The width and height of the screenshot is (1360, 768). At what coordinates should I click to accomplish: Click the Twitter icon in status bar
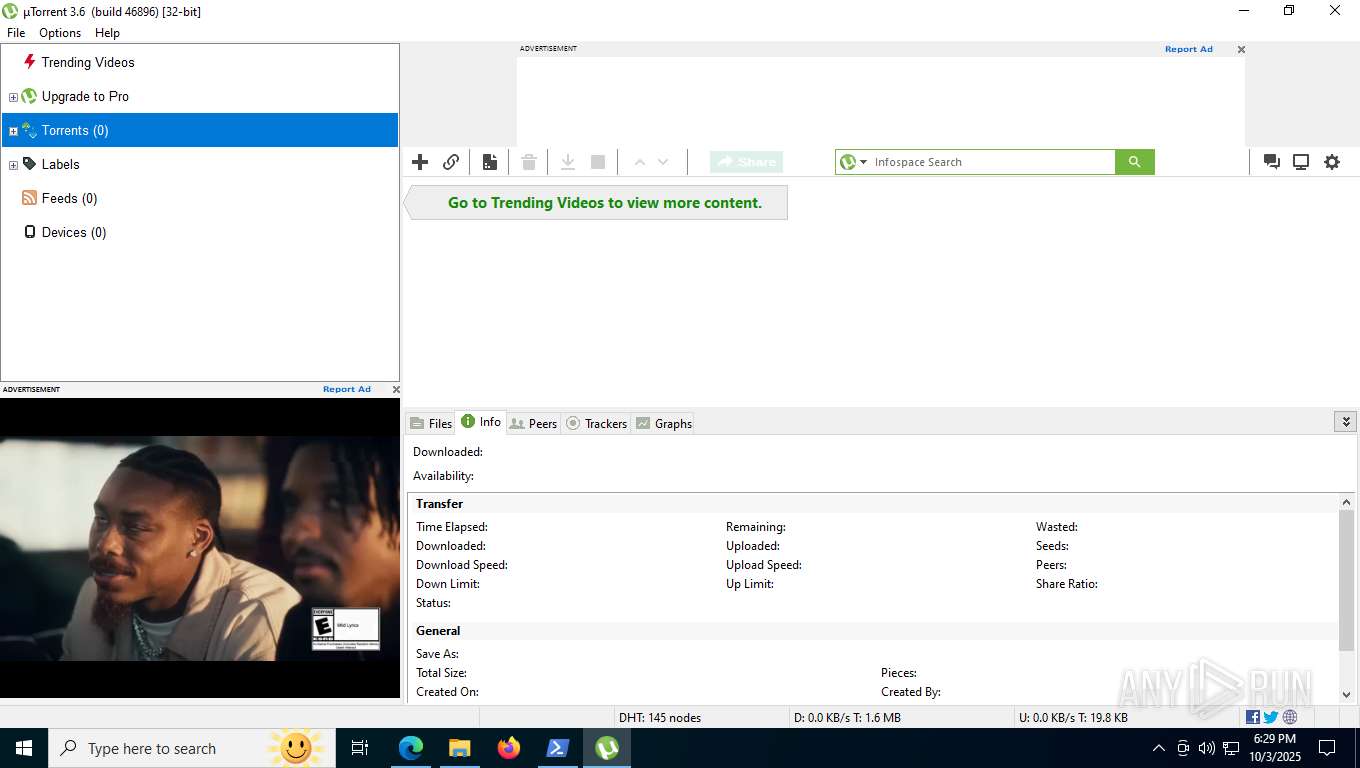[1271, 717]
